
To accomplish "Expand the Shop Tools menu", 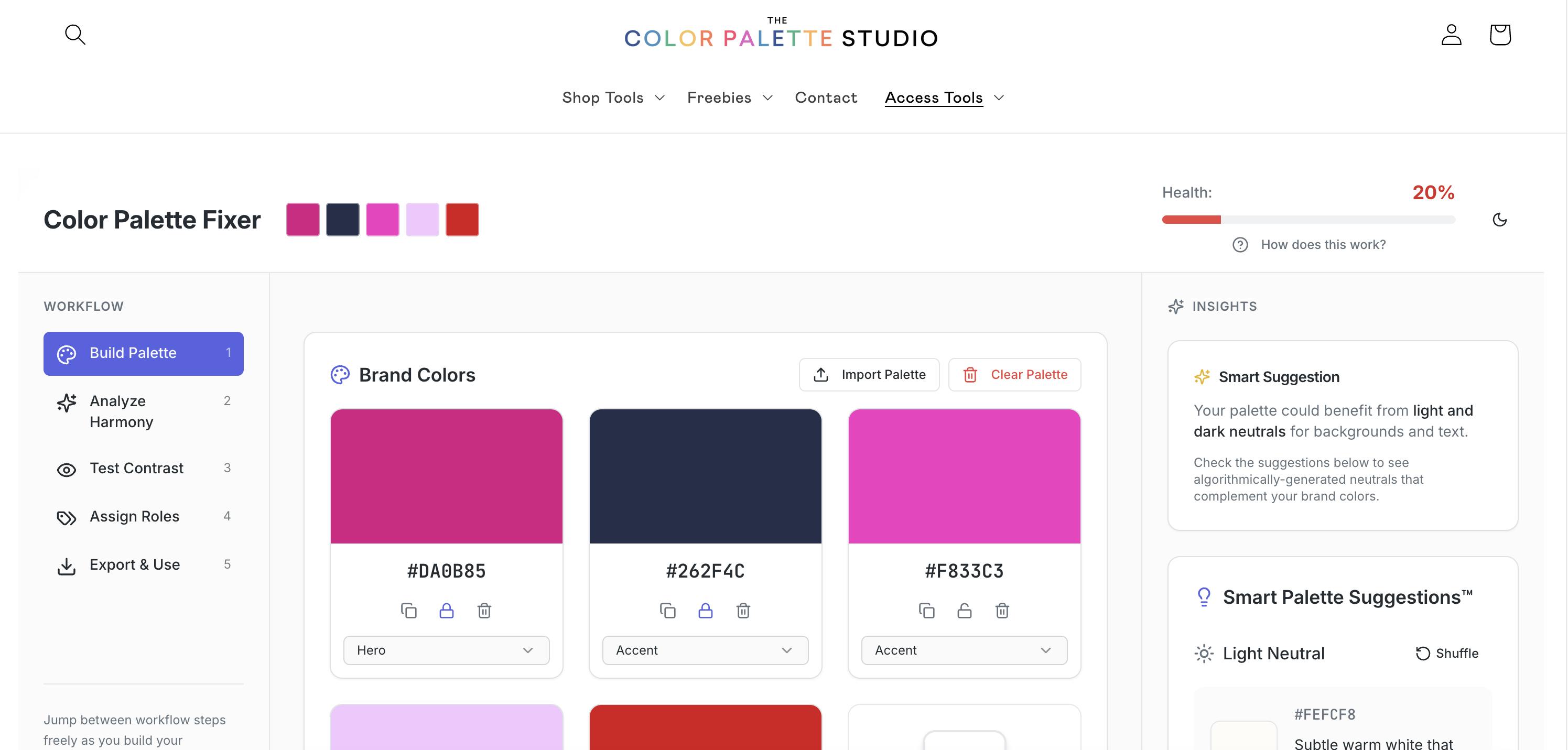I will point(613,97).
